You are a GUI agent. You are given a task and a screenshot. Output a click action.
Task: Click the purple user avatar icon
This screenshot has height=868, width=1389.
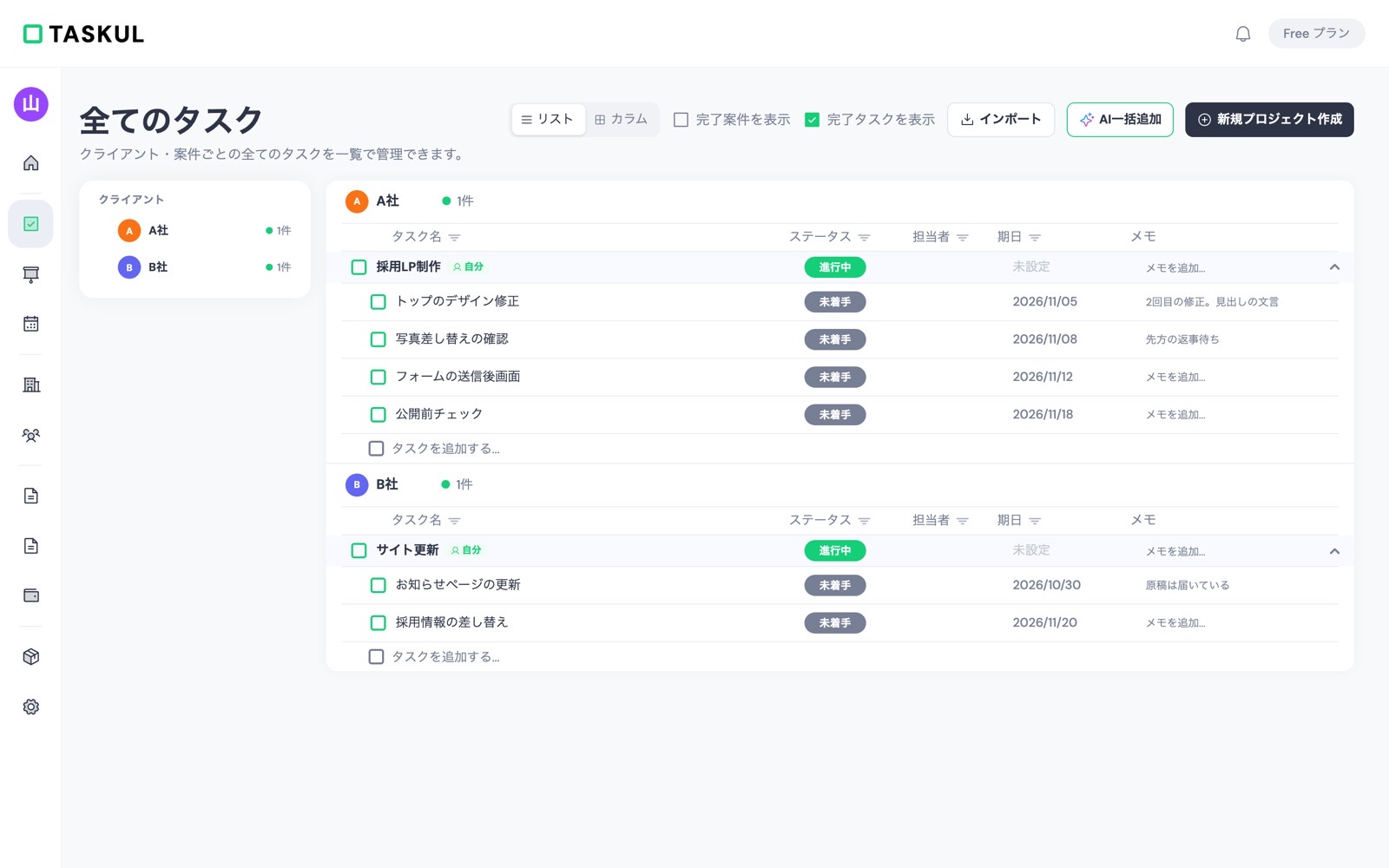pyautogui.click(x=31, y=104)
